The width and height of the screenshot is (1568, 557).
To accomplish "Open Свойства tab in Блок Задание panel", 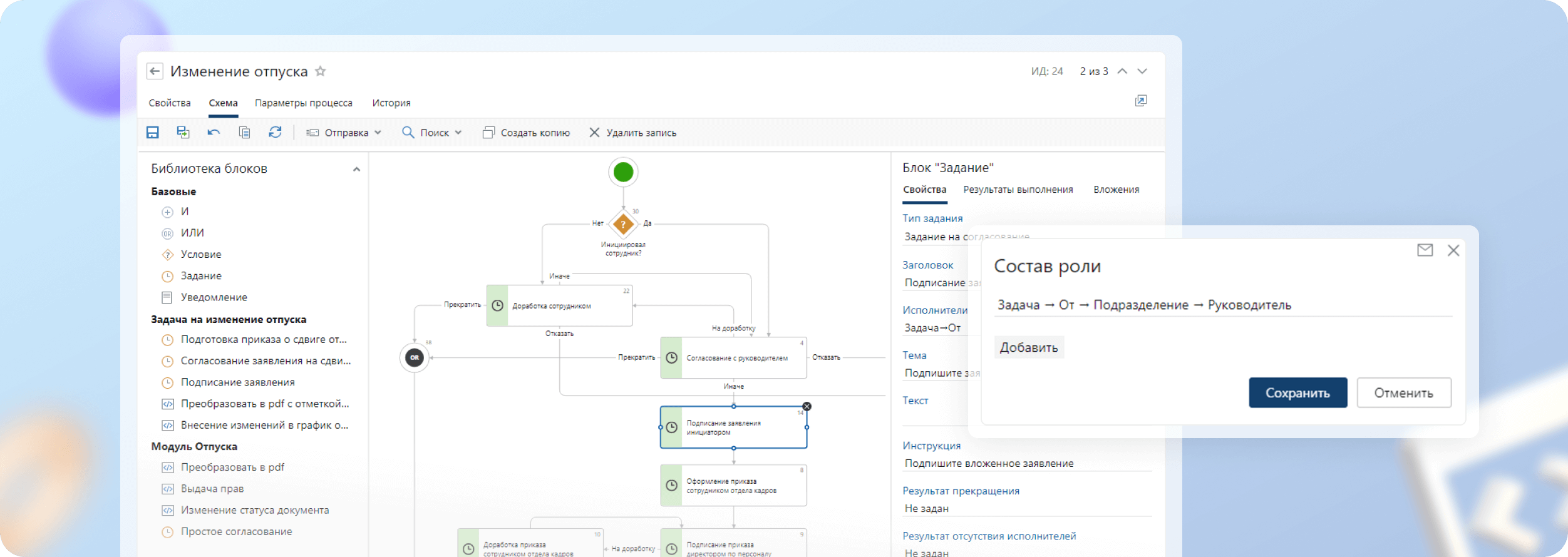I will tap(925, 190).
